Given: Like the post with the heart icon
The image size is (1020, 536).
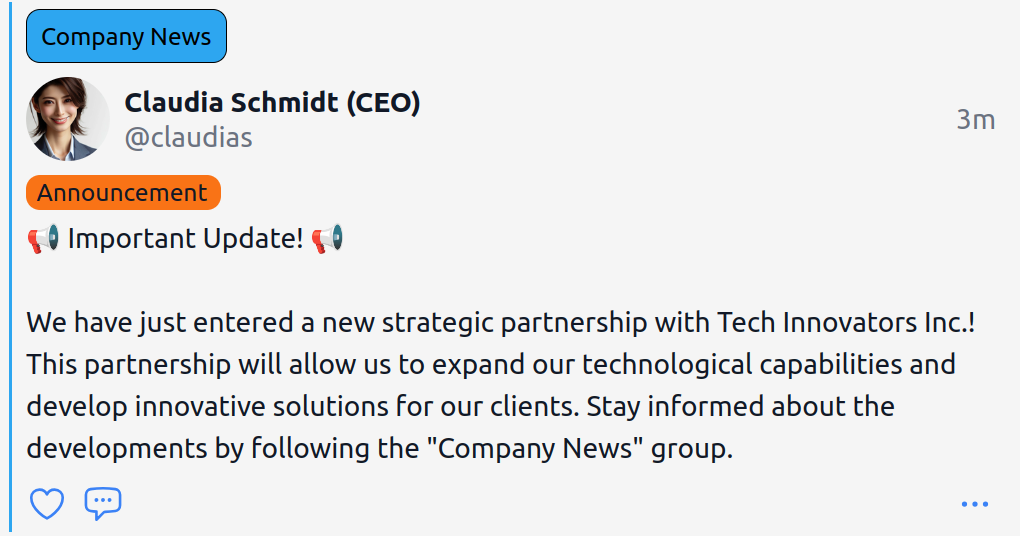Looking at the screenshot, I should point(46,504).
